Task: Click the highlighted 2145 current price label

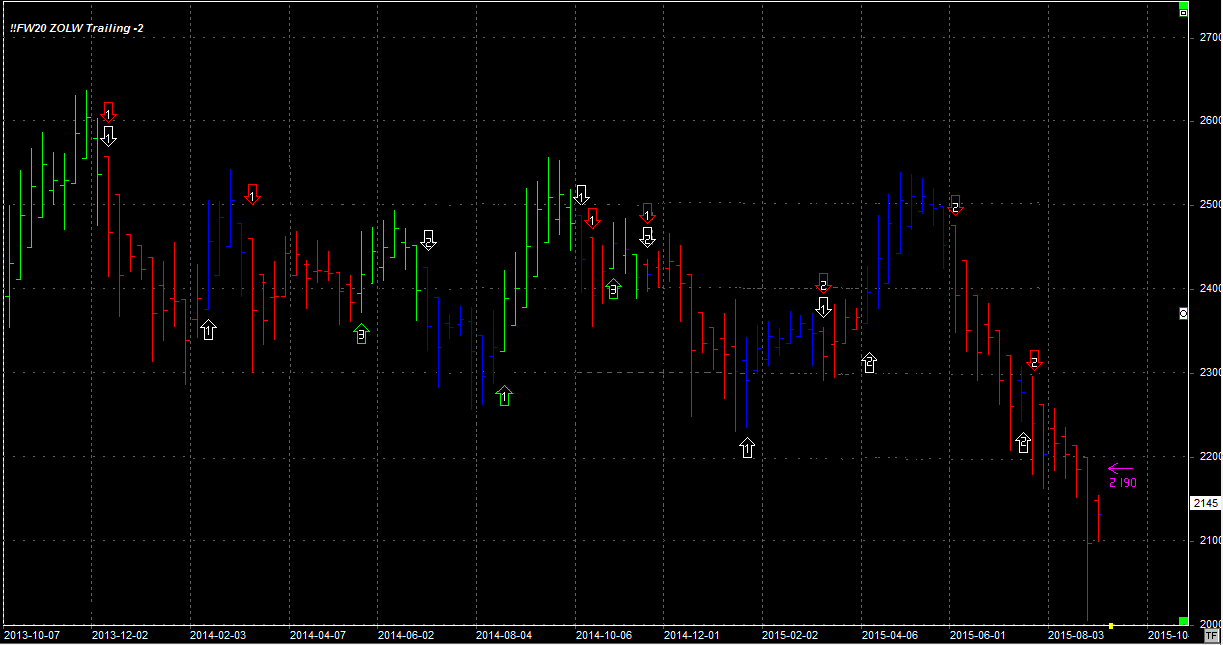Action: (x=1205, y=503)
